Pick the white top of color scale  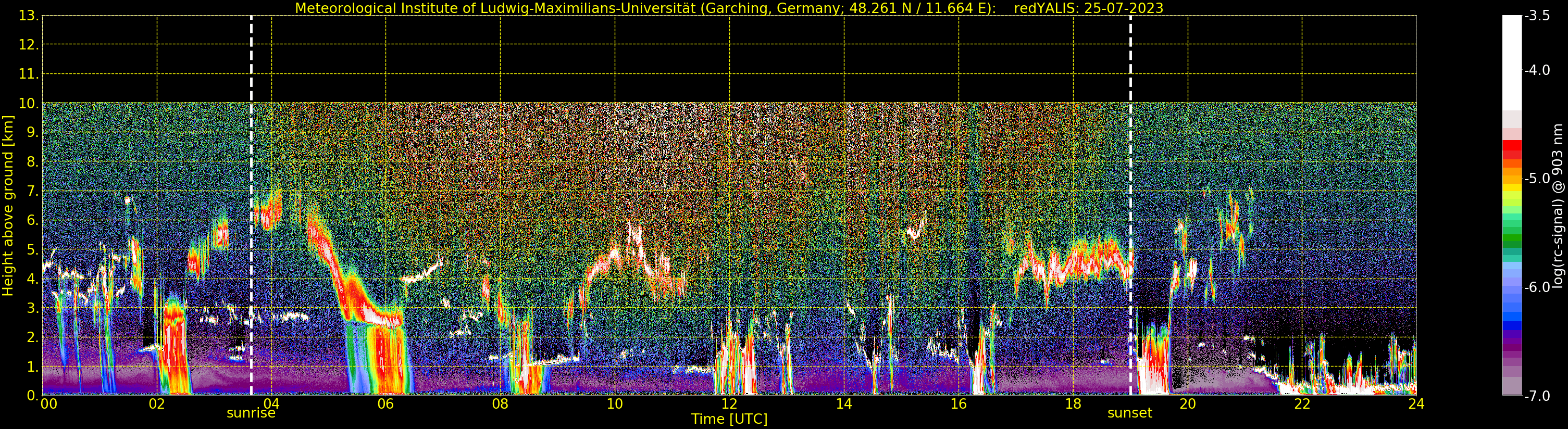[x=1512, y=62]
